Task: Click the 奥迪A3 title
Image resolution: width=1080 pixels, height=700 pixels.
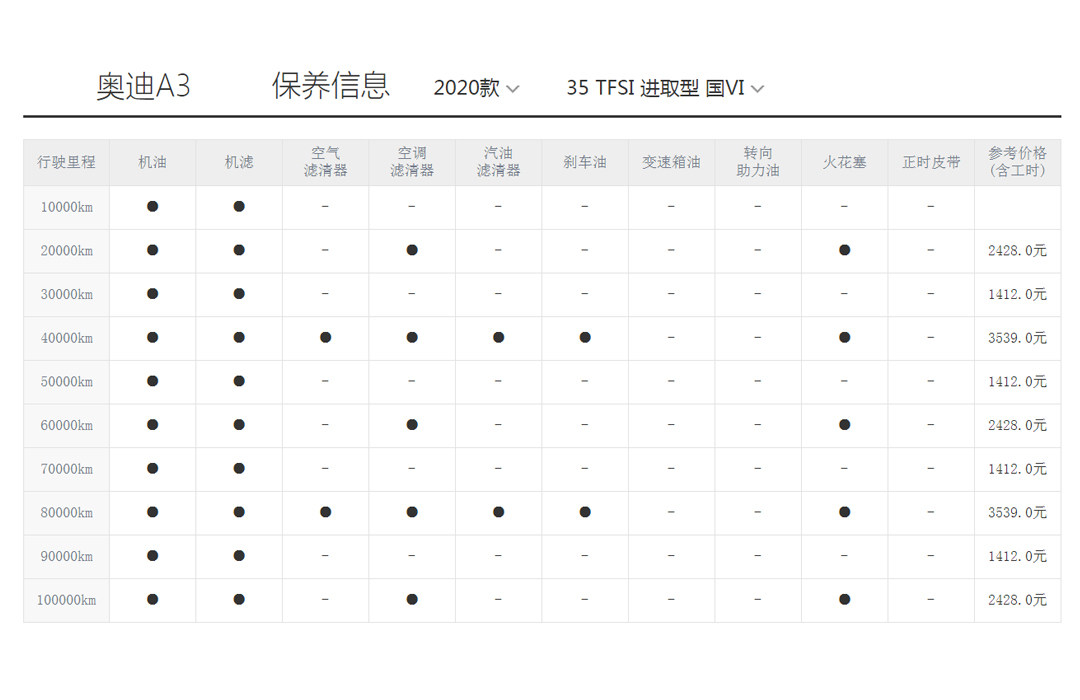Action: click(x=143, y=87)
